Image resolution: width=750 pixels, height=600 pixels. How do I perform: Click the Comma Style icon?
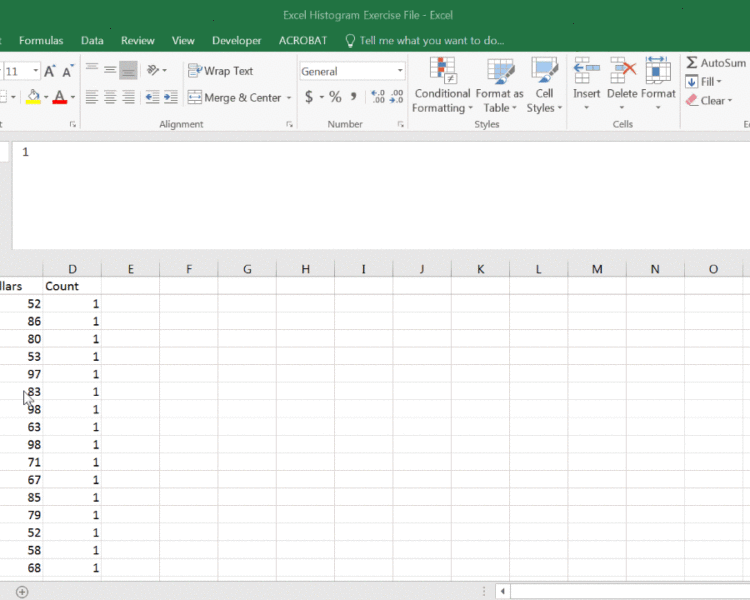[353, 97]
